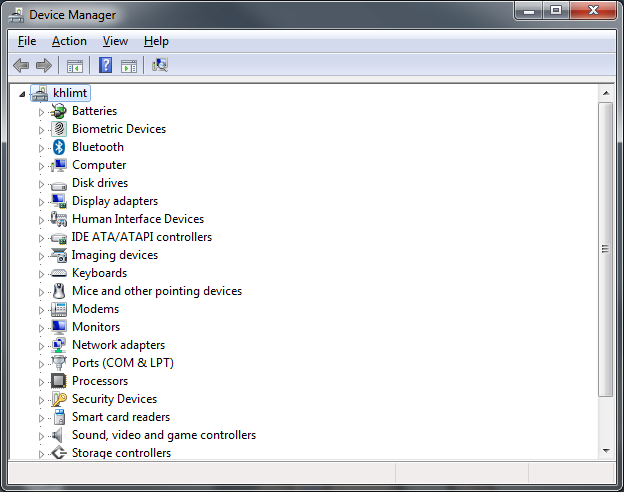Expand the Sound, video and game controllers node
This screenshot has width=624, height=492.
tap(41, 436)
